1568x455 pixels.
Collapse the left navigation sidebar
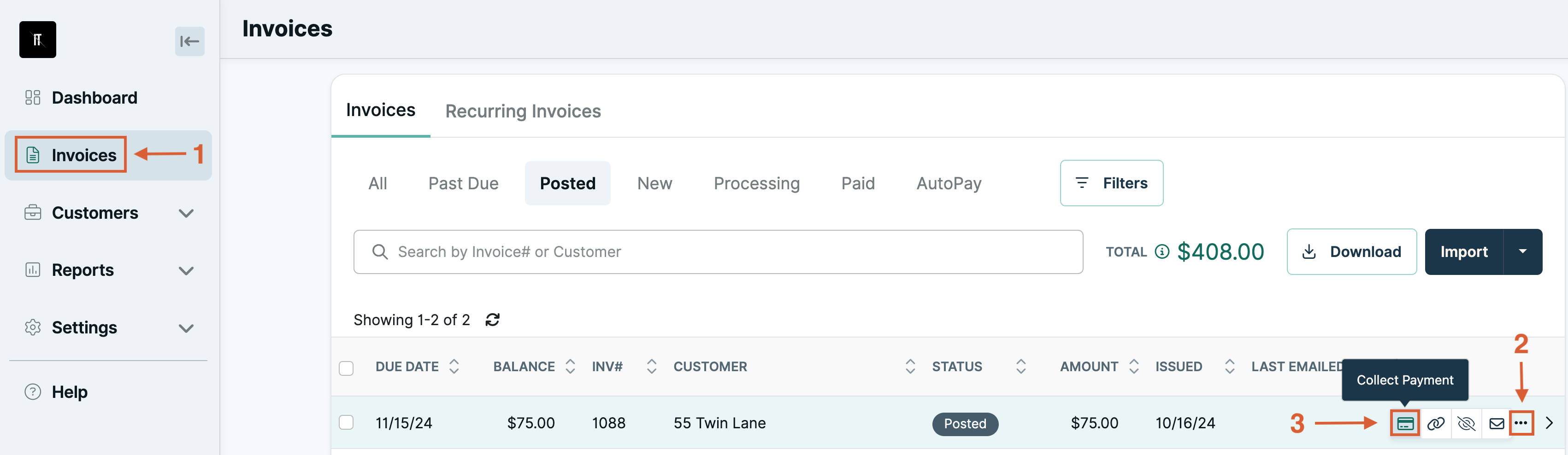[x=189, y=41]
